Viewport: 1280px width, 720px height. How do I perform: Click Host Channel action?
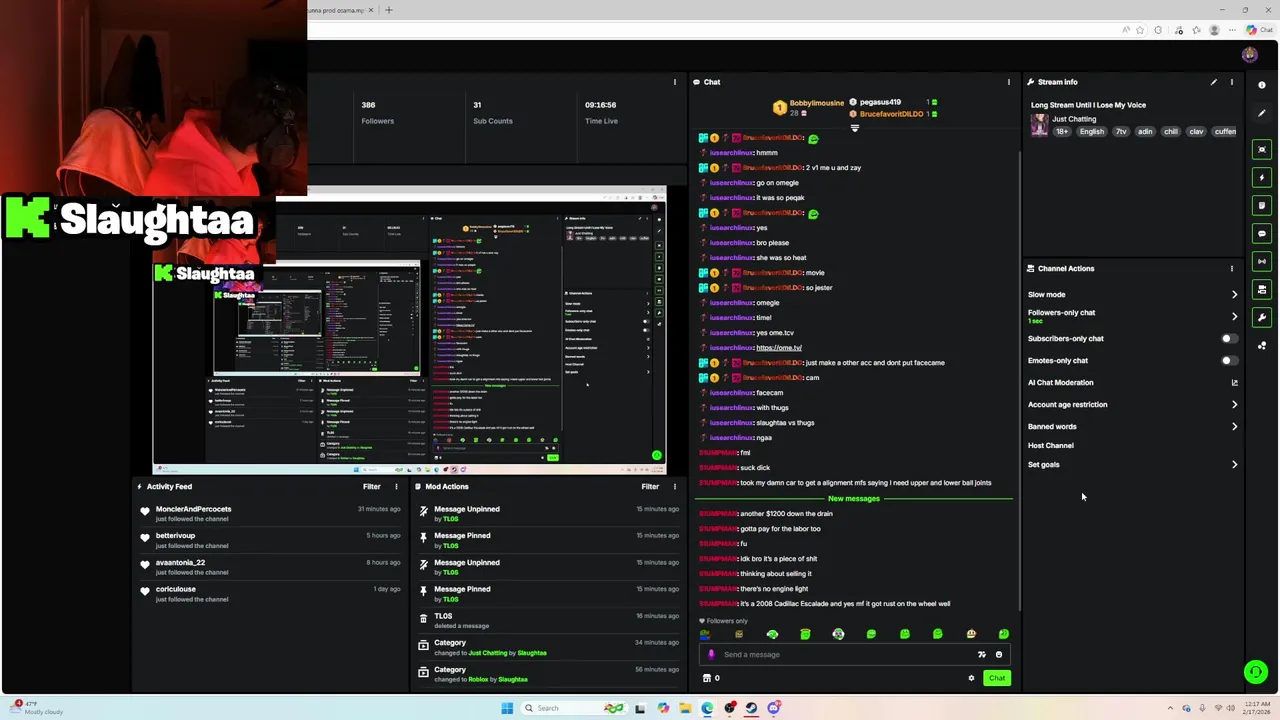tap(1051, 445)
